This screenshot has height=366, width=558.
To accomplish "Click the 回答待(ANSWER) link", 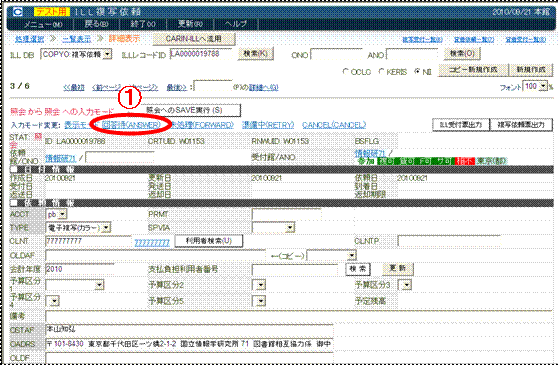I will 131,125.
